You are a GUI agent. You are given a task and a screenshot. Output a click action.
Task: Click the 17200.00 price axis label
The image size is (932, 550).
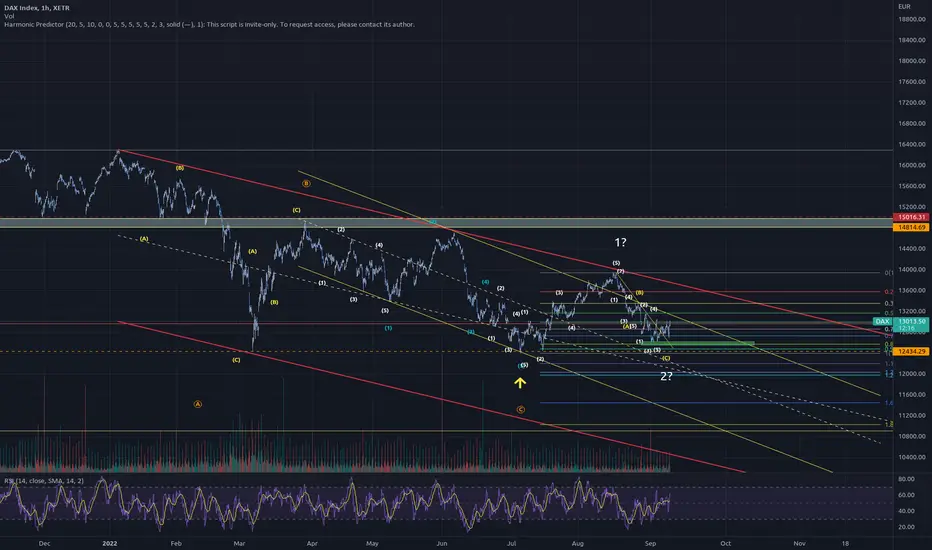tap(912, 103)
